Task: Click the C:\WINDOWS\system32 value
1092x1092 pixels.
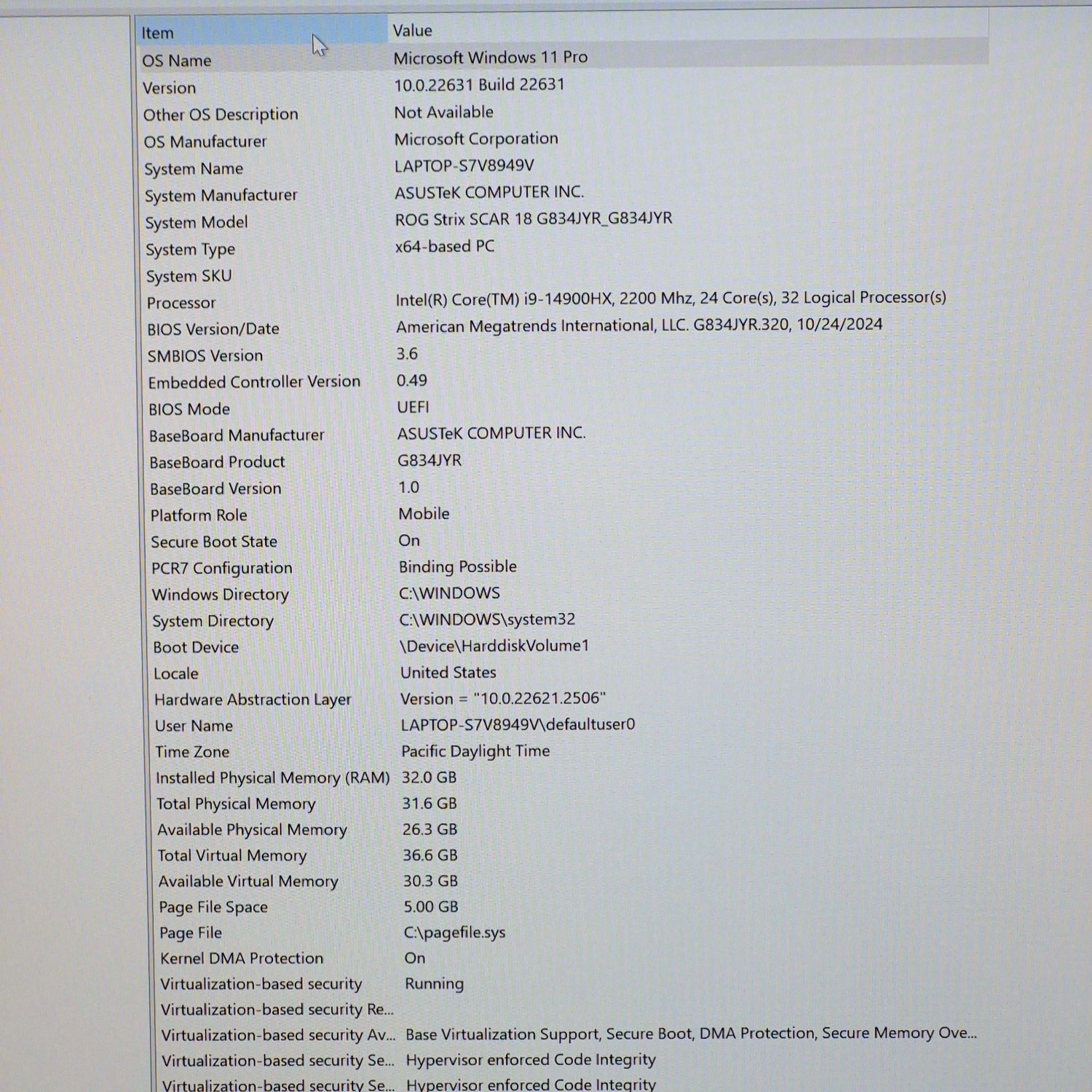Action: point(487,620)
